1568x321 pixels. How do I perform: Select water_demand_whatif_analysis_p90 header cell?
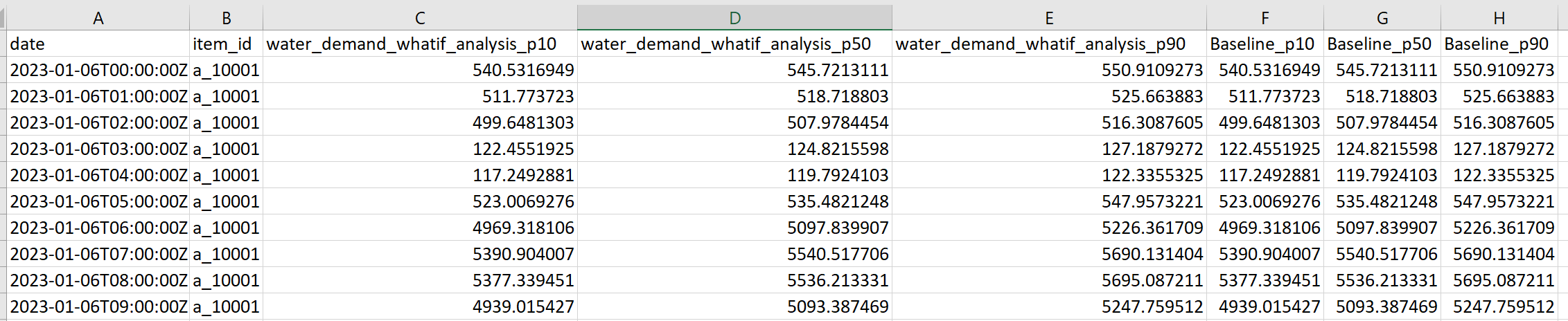(1049, 44)
